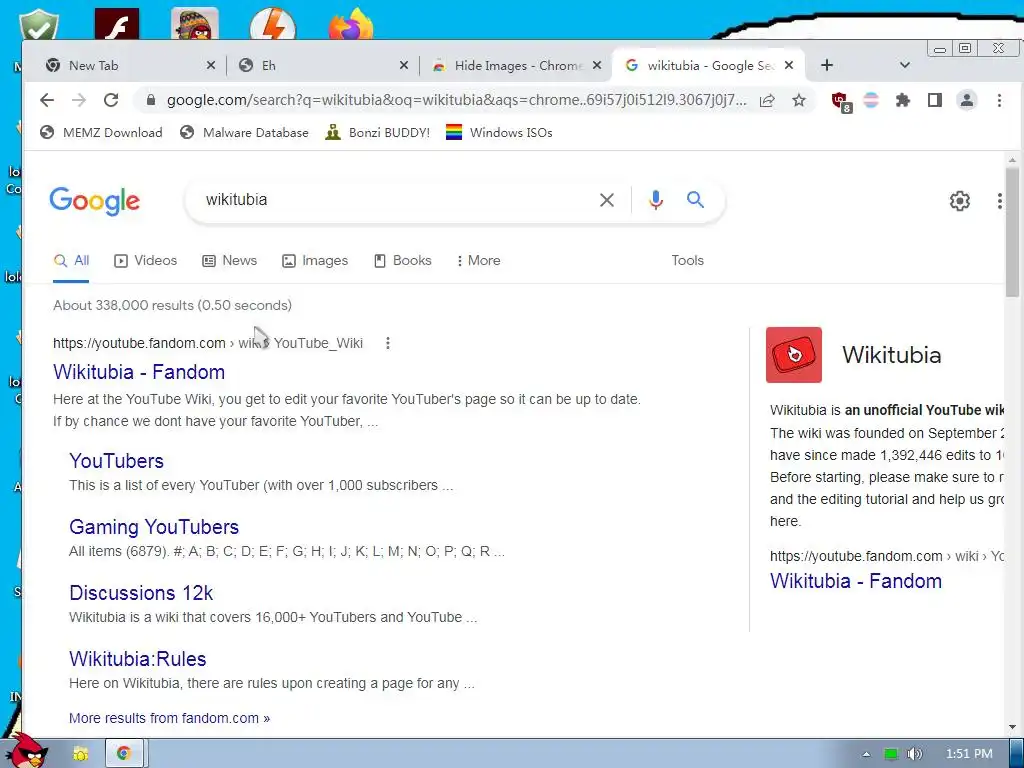Open the YouTubers sitelink
Viewport: 1024px width, 768px height.
pyautogui.click(x=116, y=460)
